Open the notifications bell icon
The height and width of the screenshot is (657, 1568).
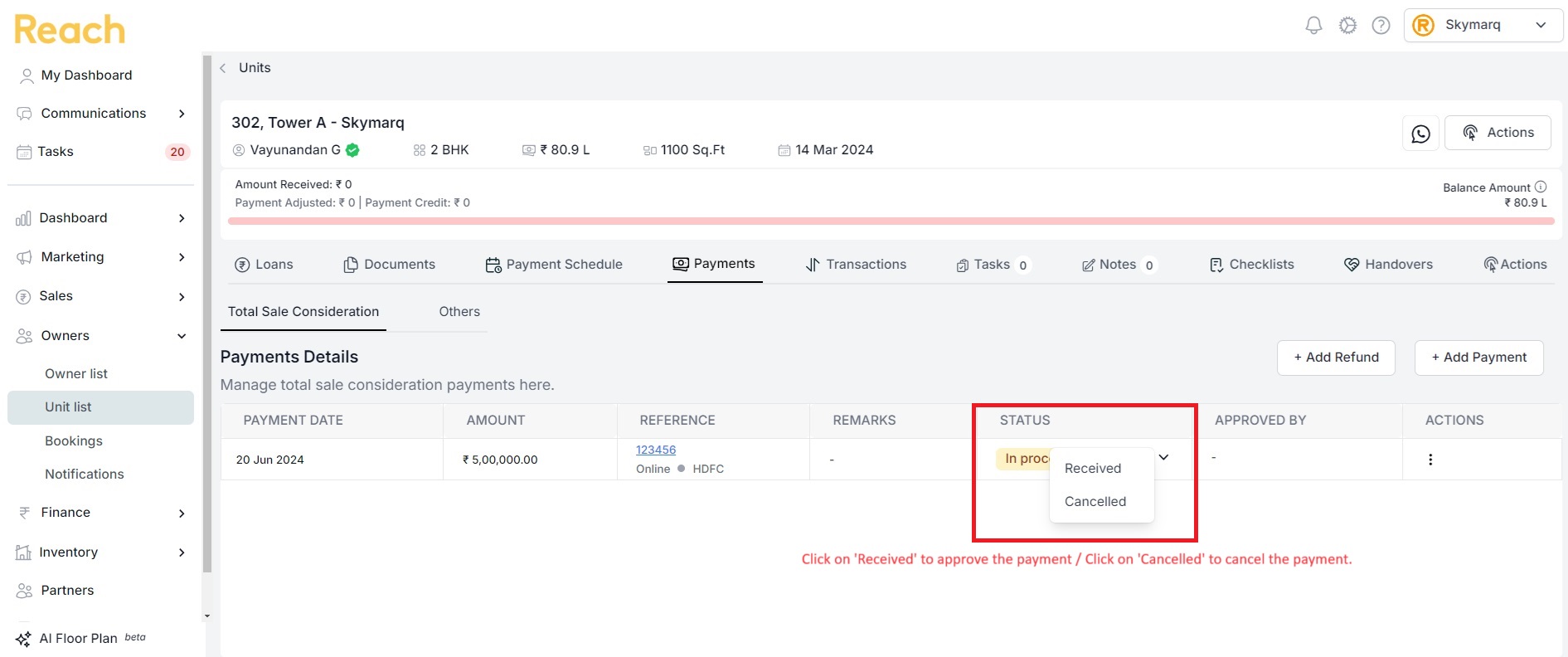pos(1313,26)
